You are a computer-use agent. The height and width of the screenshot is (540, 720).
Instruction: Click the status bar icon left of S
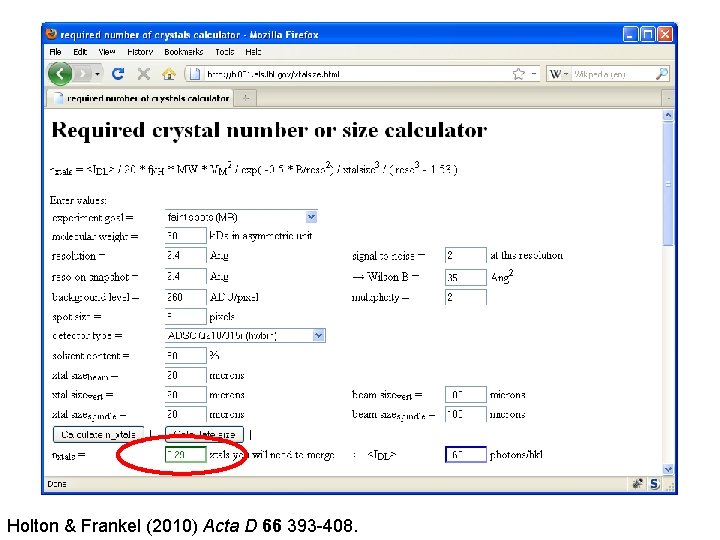(x=637, y=484)
